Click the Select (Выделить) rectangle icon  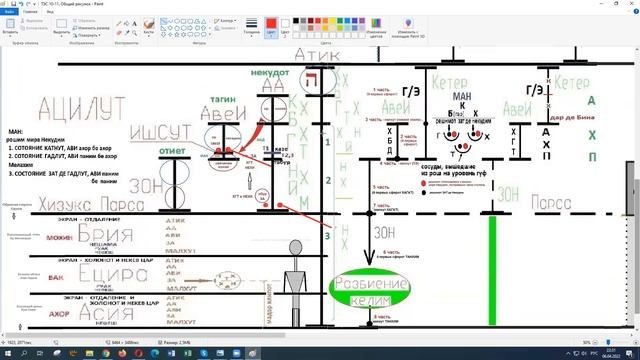(61, 23)
